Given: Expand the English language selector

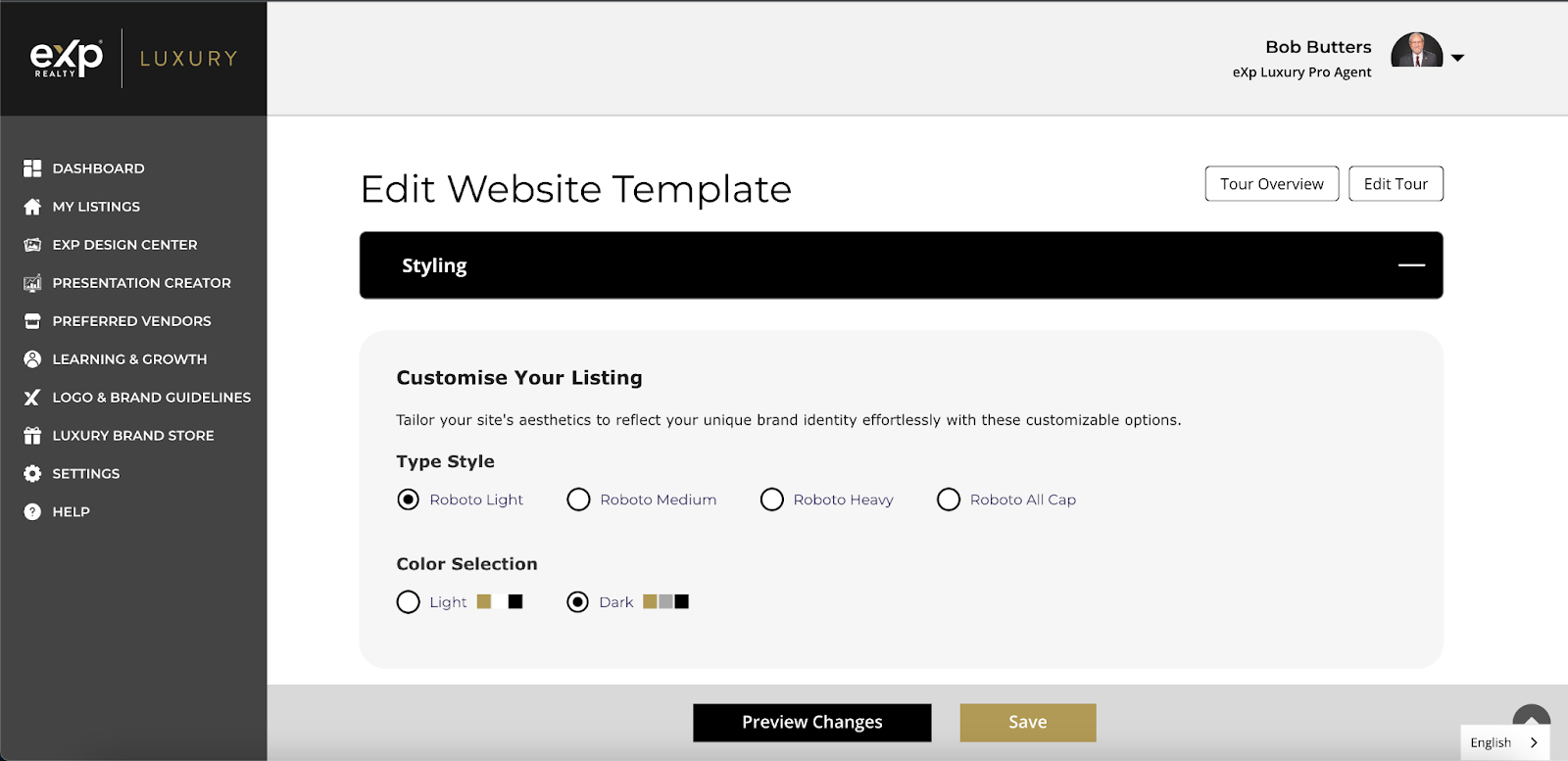Looking at the screenshot, I should [x=1505, y=742].
